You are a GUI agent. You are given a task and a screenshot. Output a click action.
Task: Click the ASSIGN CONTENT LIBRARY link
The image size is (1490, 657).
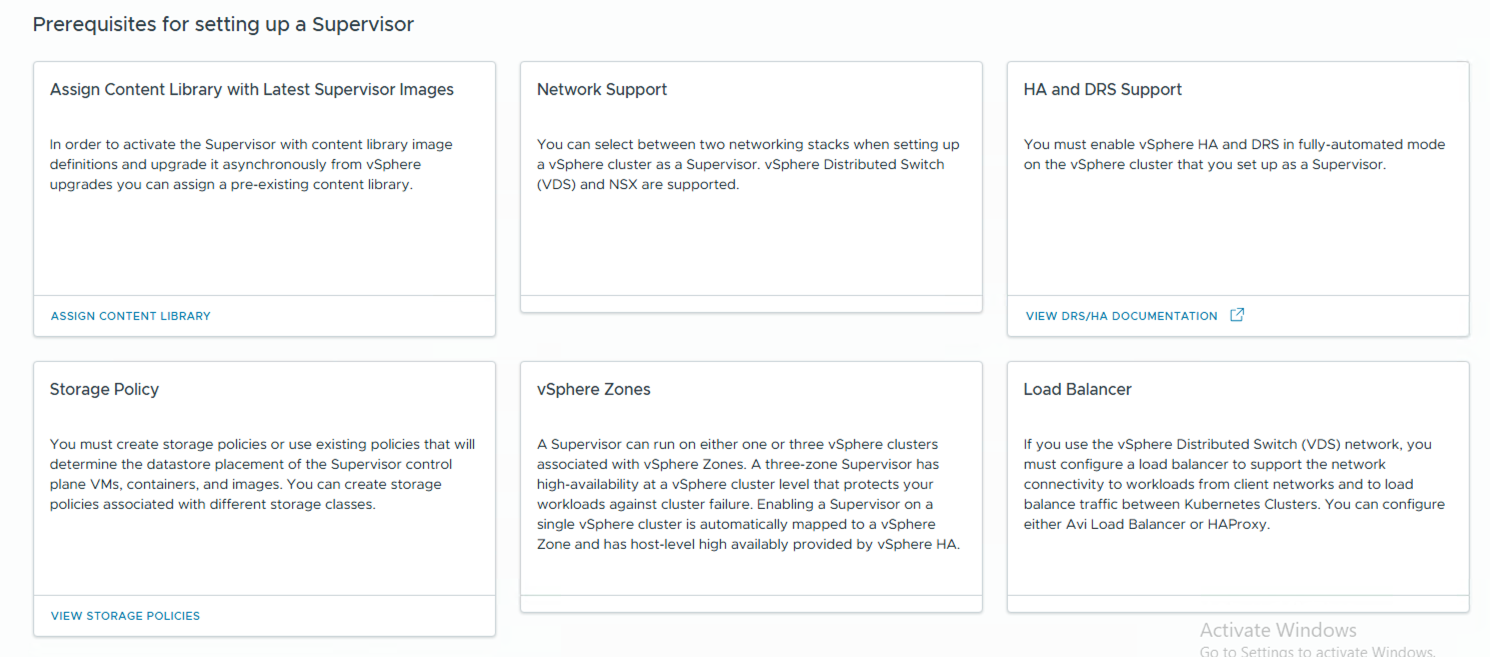click(131, 316)
